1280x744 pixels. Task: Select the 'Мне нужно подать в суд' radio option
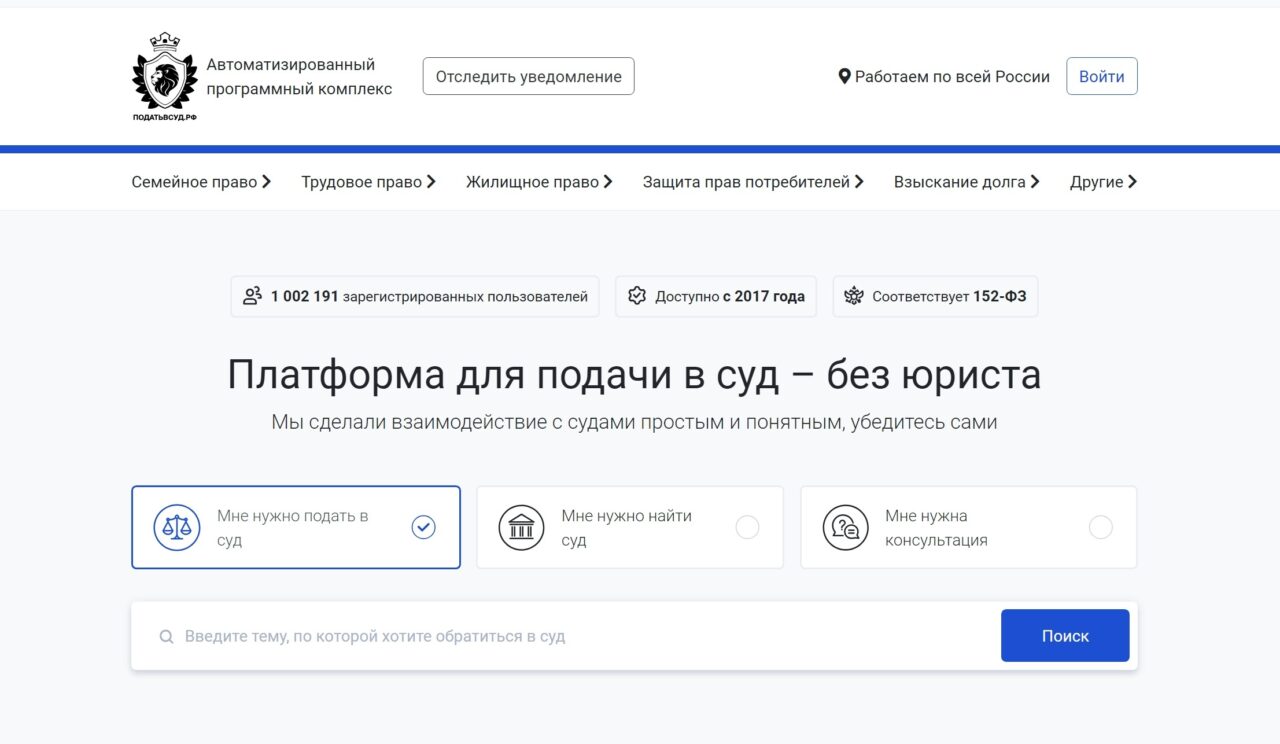423,525
